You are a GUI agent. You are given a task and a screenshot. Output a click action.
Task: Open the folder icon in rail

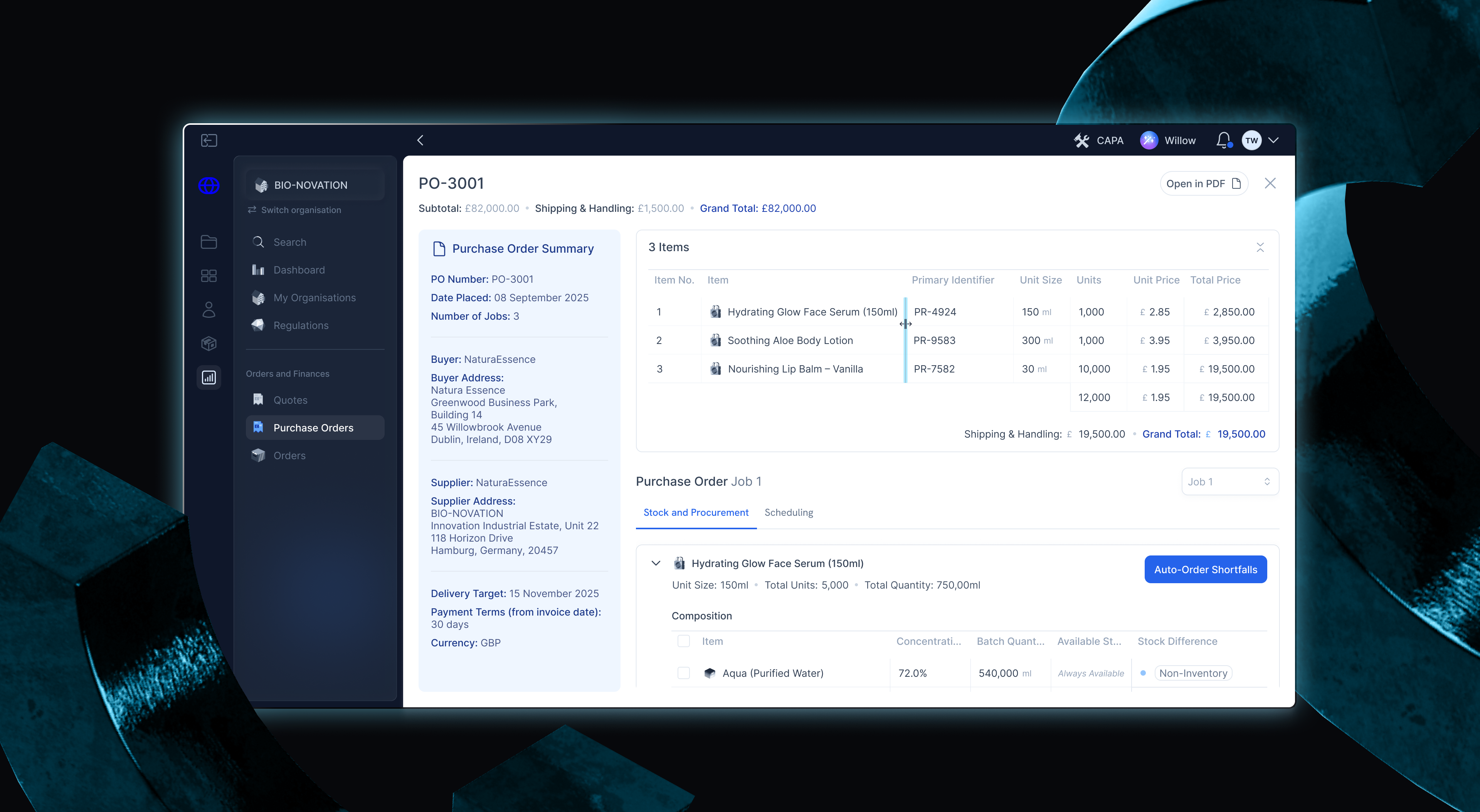[x=209, y=242]
